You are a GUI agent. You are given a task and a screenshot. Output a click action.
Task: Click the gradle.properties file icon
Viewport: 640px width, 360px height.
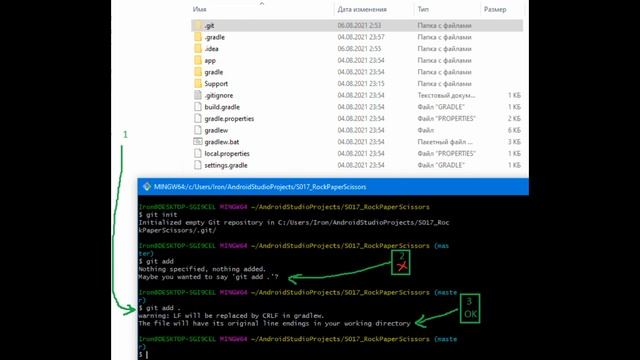point(198,118)
